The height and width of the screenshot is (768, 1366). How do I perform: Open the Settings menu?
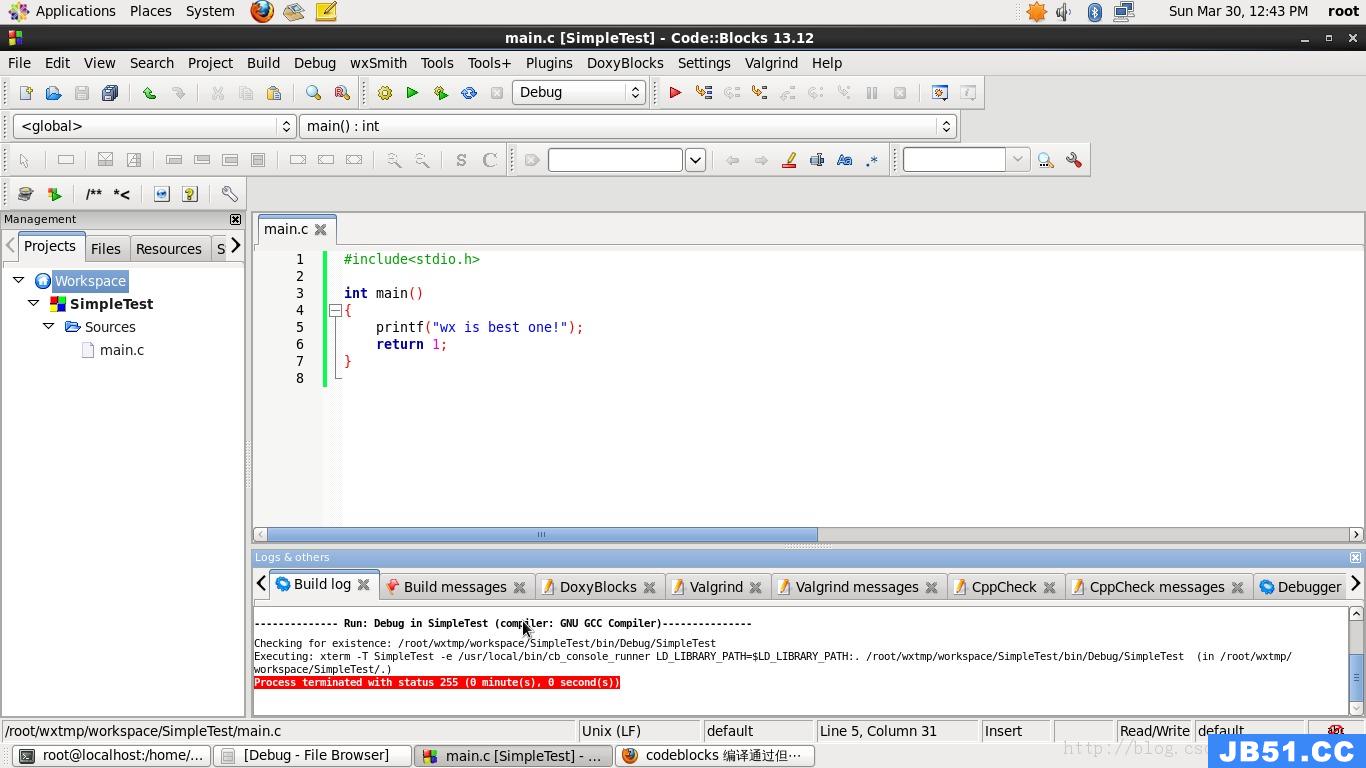point(704,63)
